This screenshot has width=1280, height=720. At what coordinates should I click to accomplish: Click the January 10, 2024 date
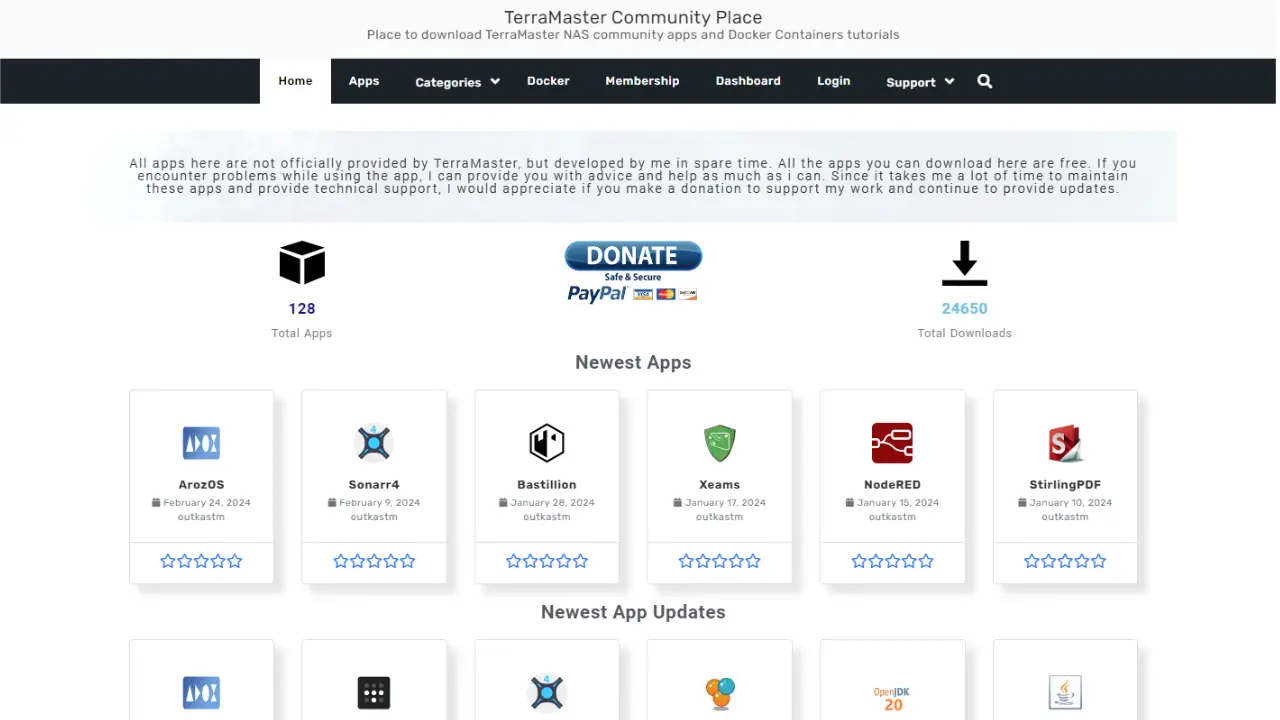(x=1071, y=503)
